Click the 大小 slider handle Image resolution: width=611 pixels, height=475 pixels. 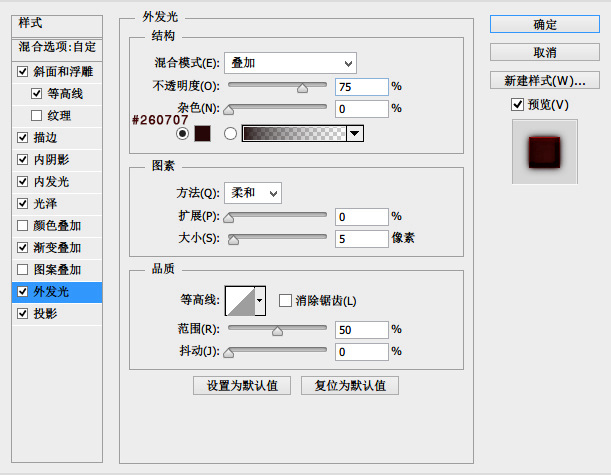coord(233,240)
